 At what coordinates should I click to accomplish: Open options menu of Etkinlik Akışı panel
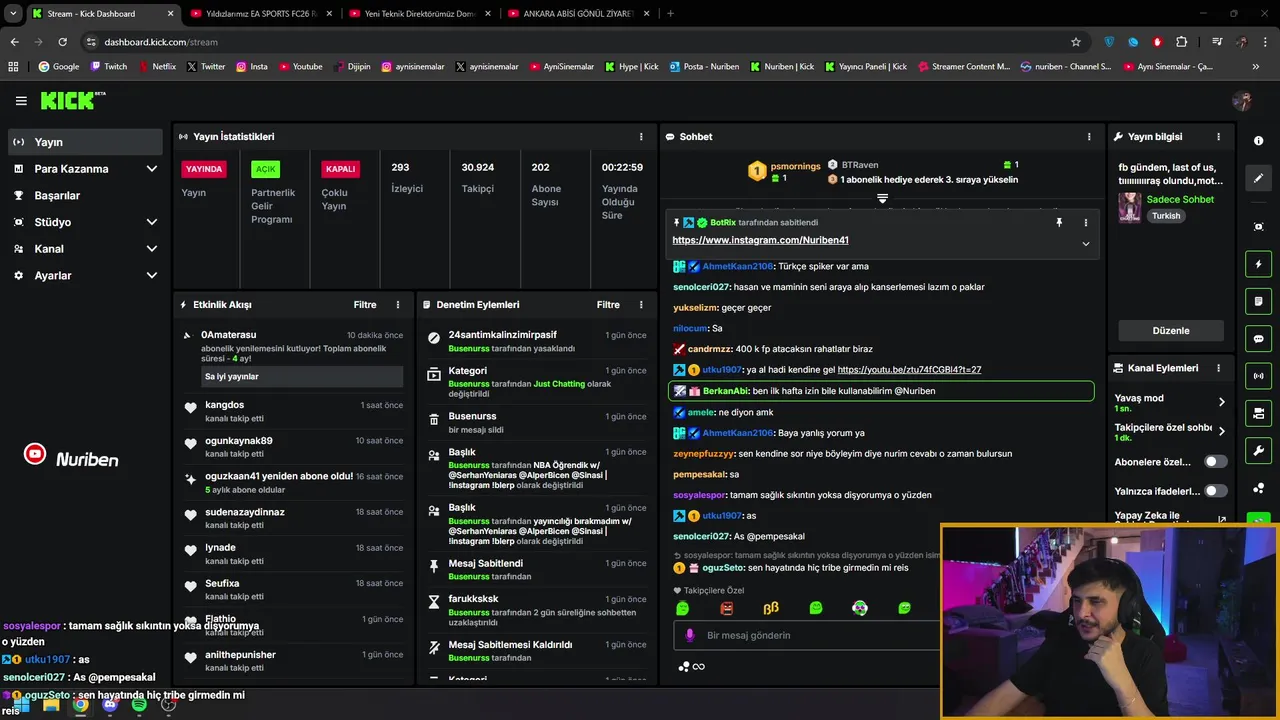[x=398, y=305]
